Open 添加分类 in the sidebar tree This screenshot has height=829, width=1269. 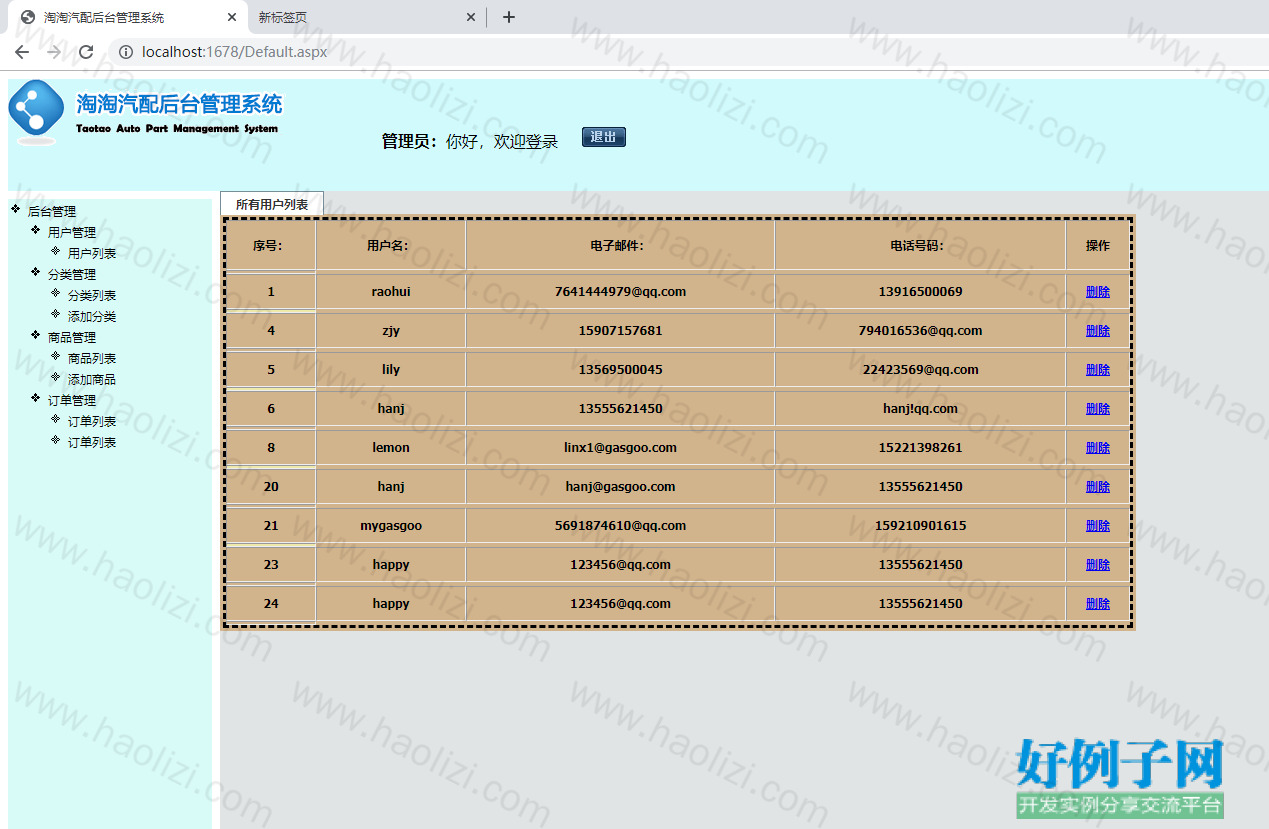tap(92, 317)
